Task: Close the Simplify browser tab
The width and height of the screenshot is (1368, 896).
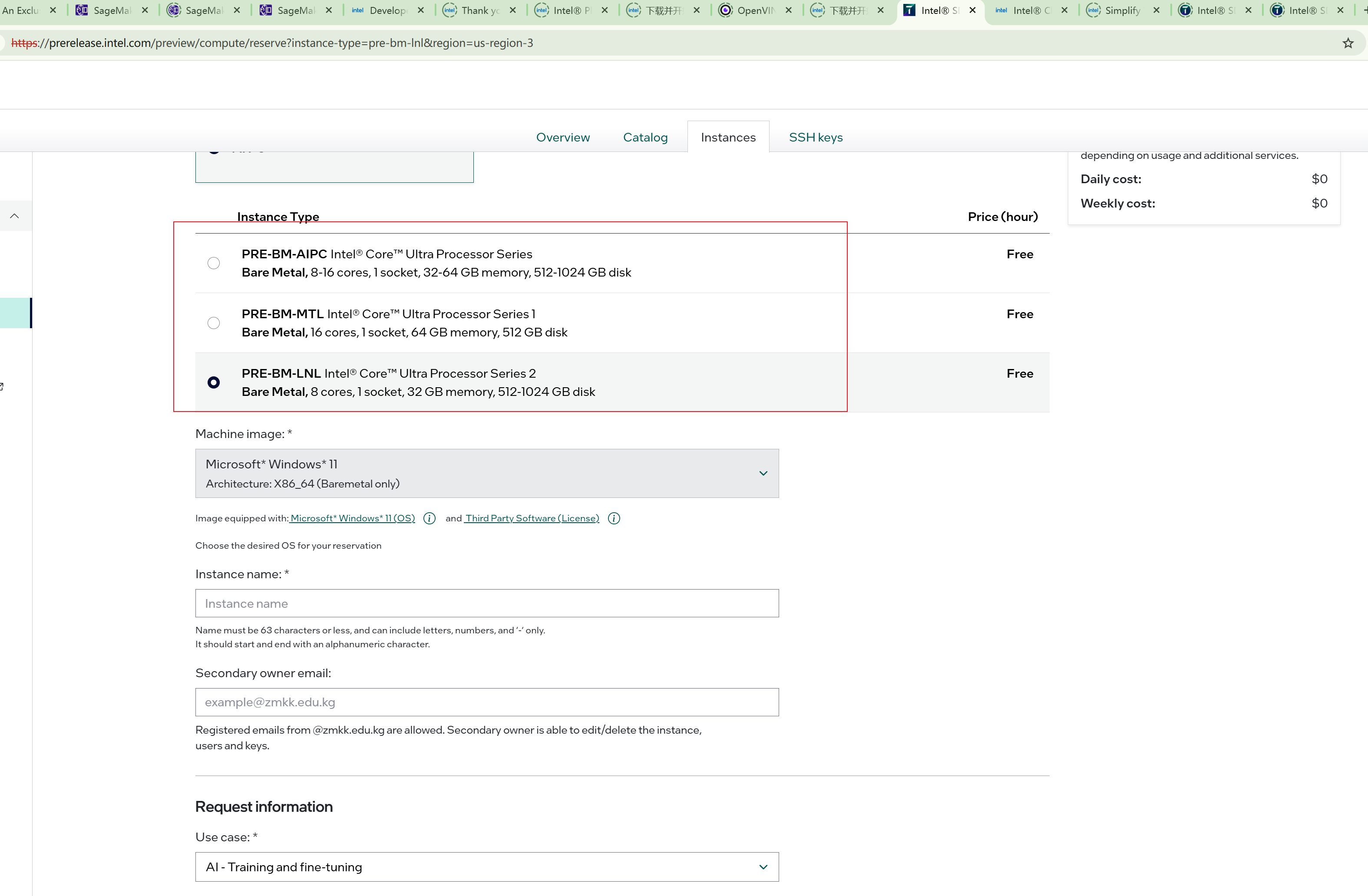Action: coord(1156,10)
